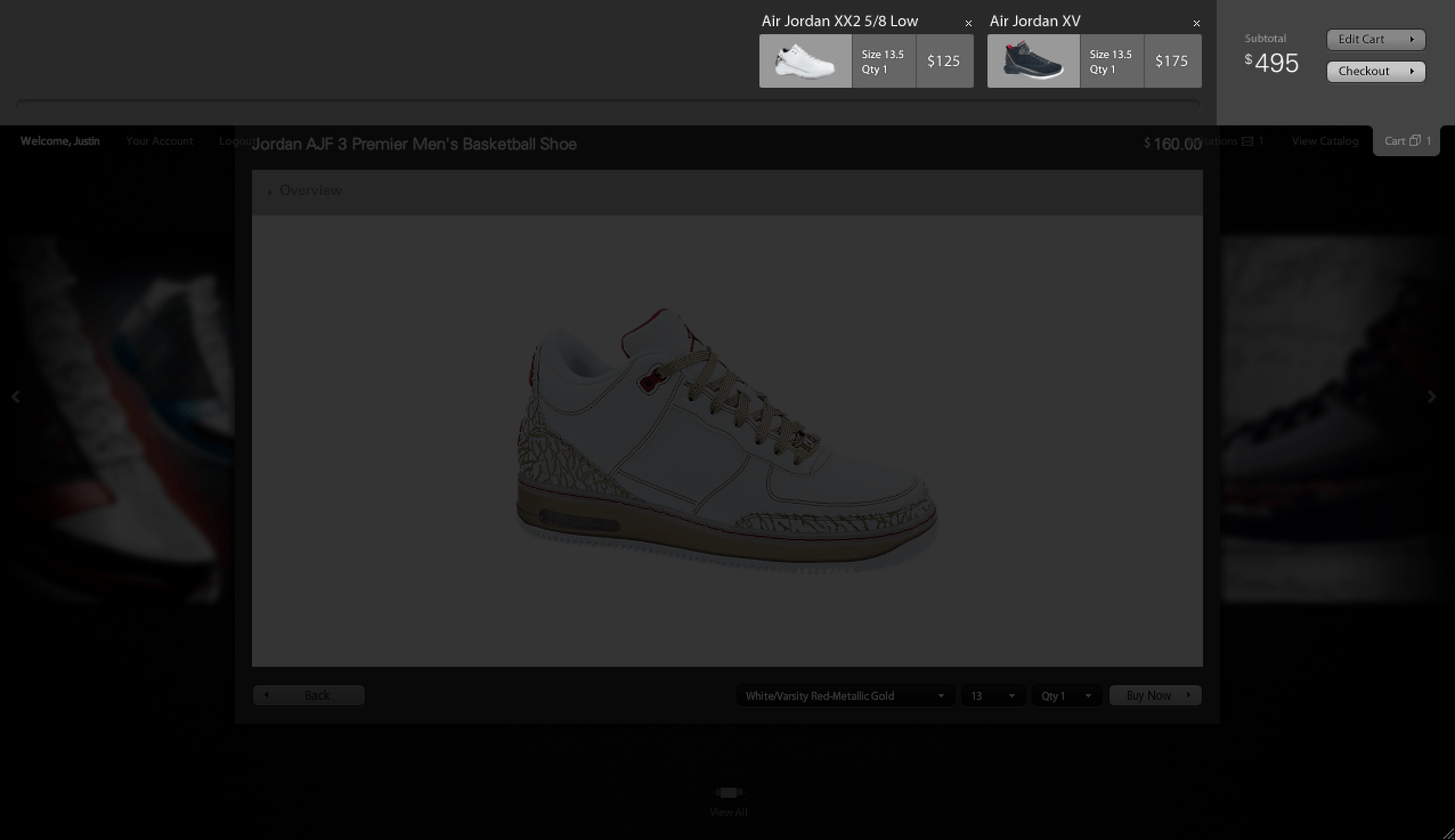Click the cart horizontal scrollbar track
This screenshot has height=840, width=1455.
point(607,105)
